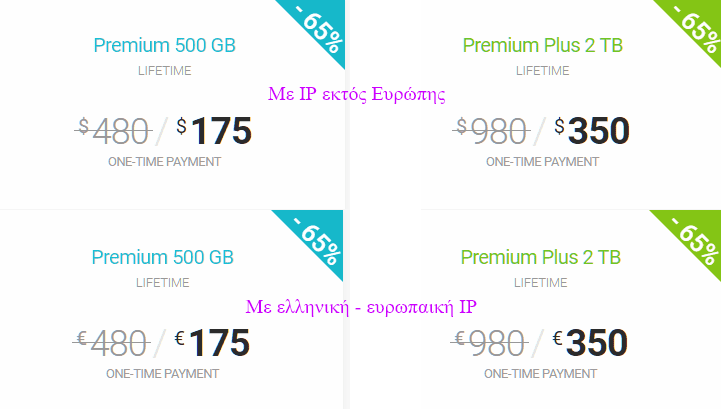Image resolution: width=721 pixels, height=409 pixels.
Task: Click the crossed-out $980 original price
Action: (491, 131)
